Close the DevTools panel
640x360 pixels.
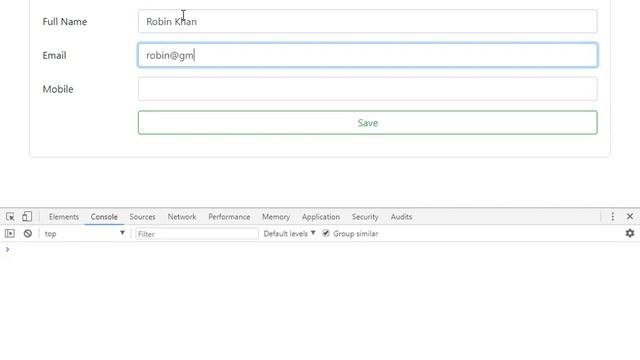point(630,216)
